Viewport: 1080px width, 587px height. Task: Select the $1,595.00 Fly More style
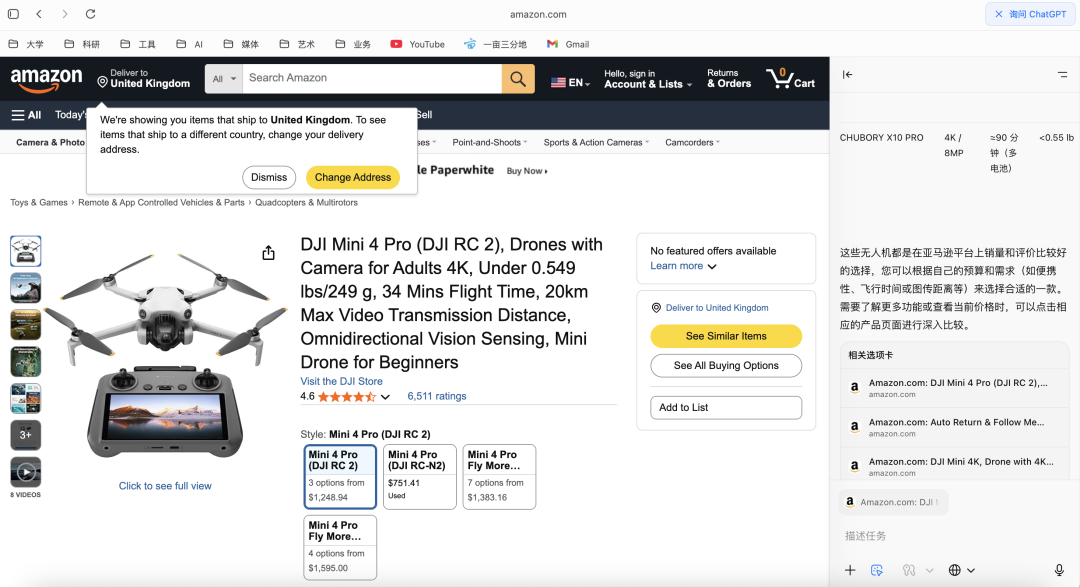click(x=340, y=547)
